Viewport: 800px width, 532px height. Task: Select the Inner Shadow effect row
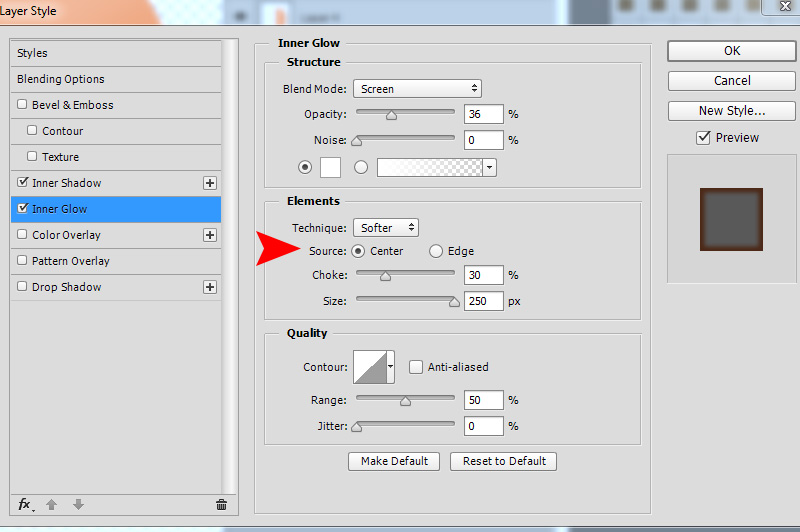pos(116,183)
